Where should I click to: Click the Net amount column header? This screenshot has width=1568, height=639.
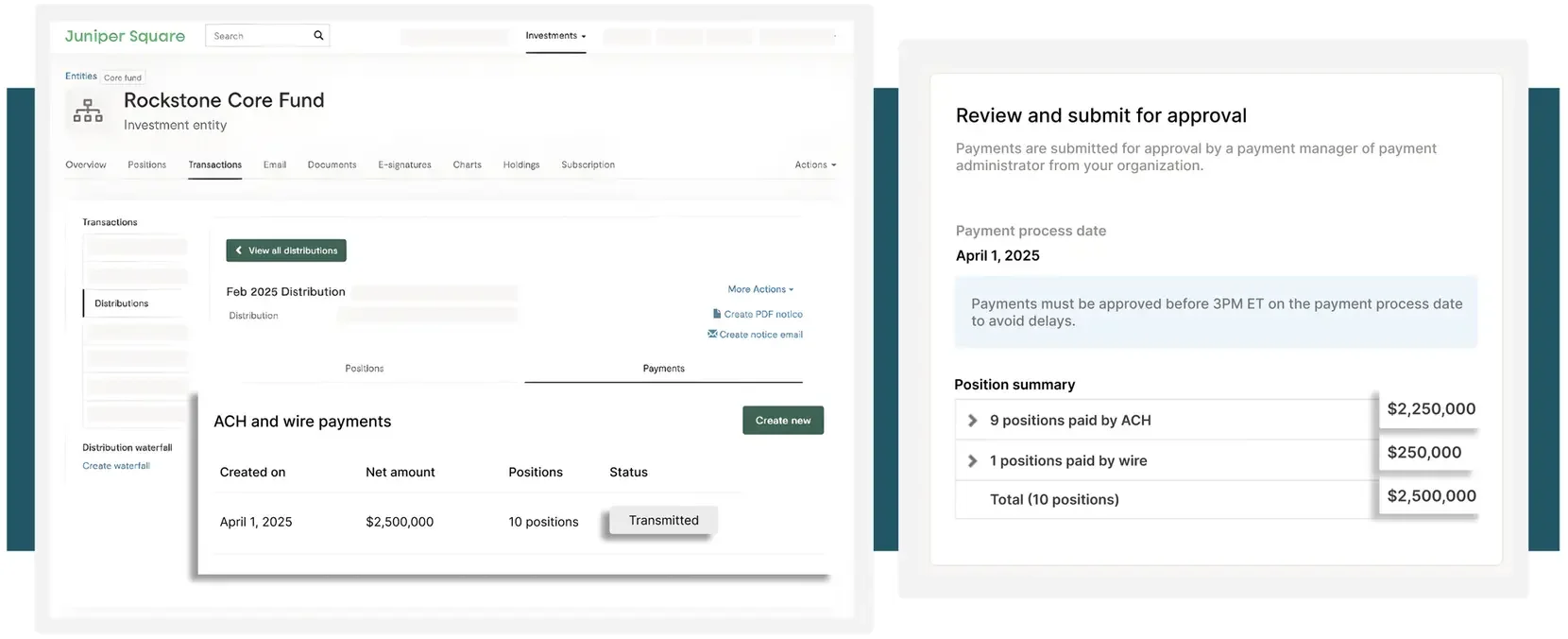(401, 473)
